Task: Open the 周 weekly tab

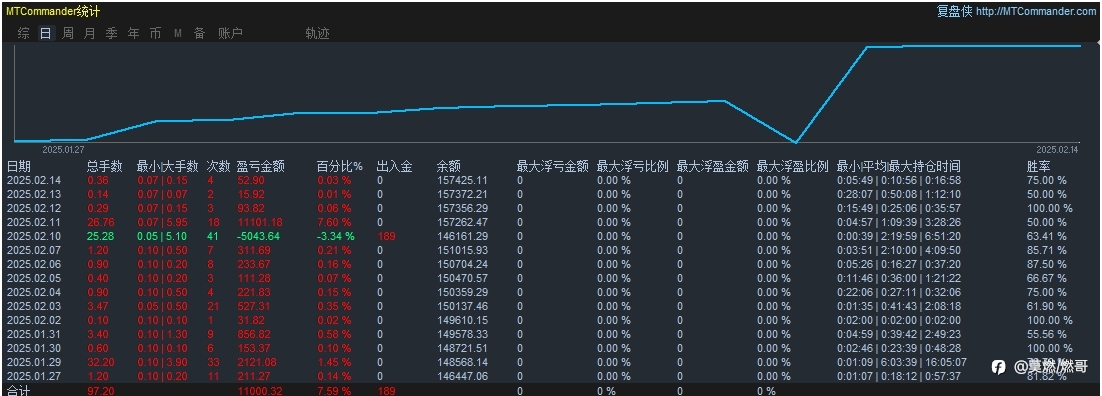Action: [x=67, y=33]
